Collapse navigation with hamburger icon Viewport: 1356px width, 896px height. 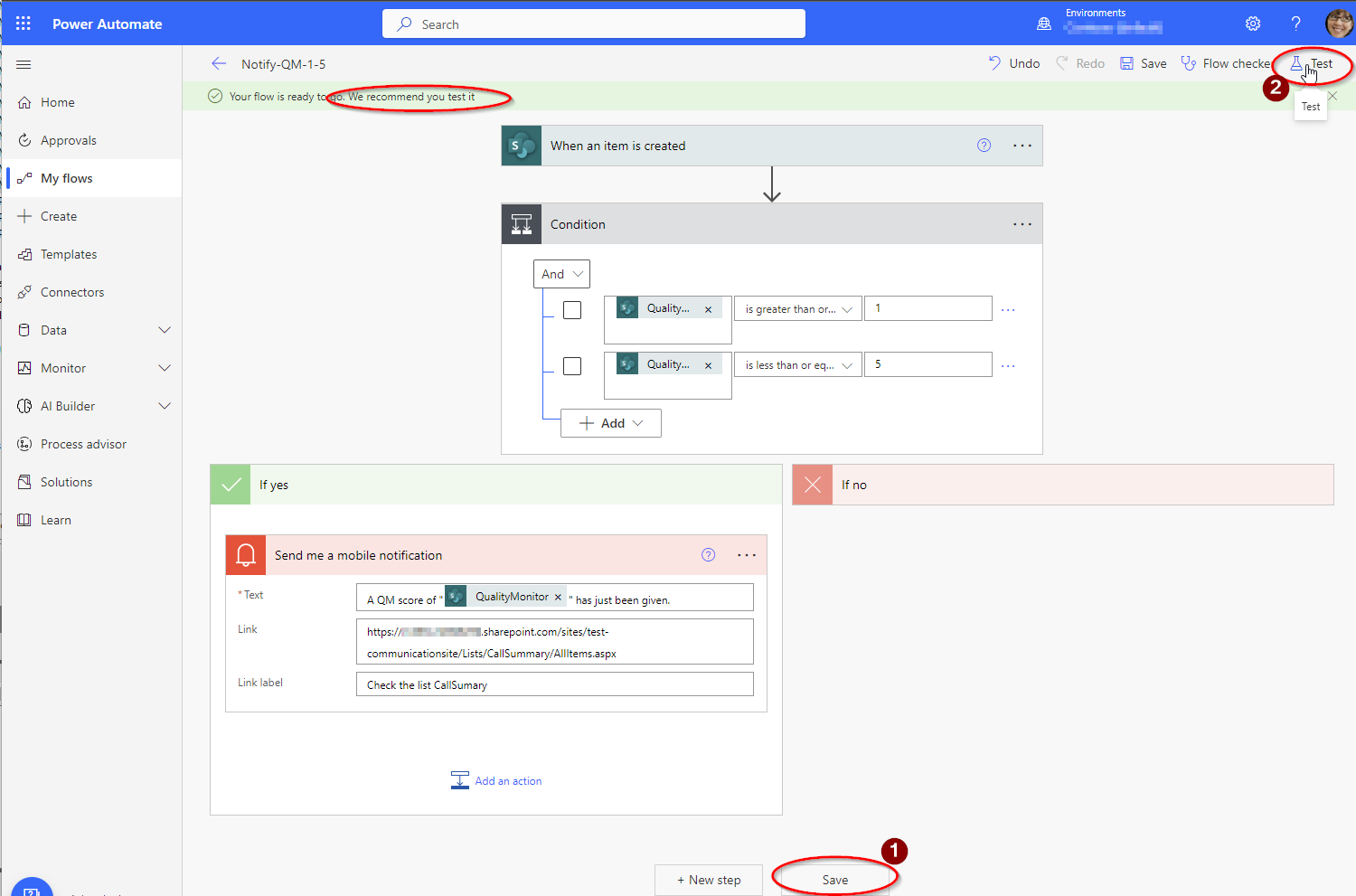(24, 64)
